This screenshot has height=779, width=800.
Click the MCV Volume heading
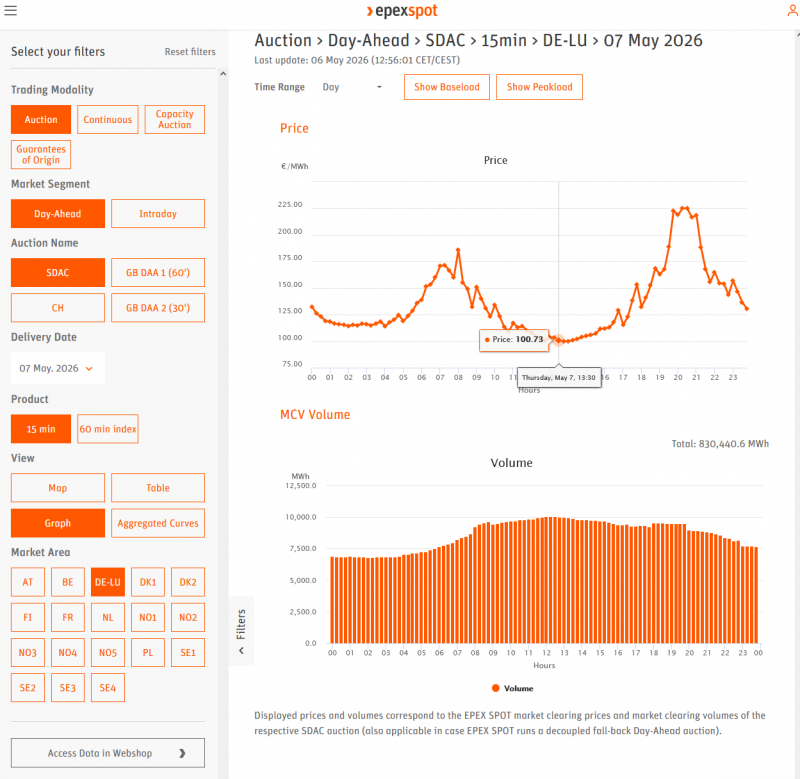tap(315, 415)
